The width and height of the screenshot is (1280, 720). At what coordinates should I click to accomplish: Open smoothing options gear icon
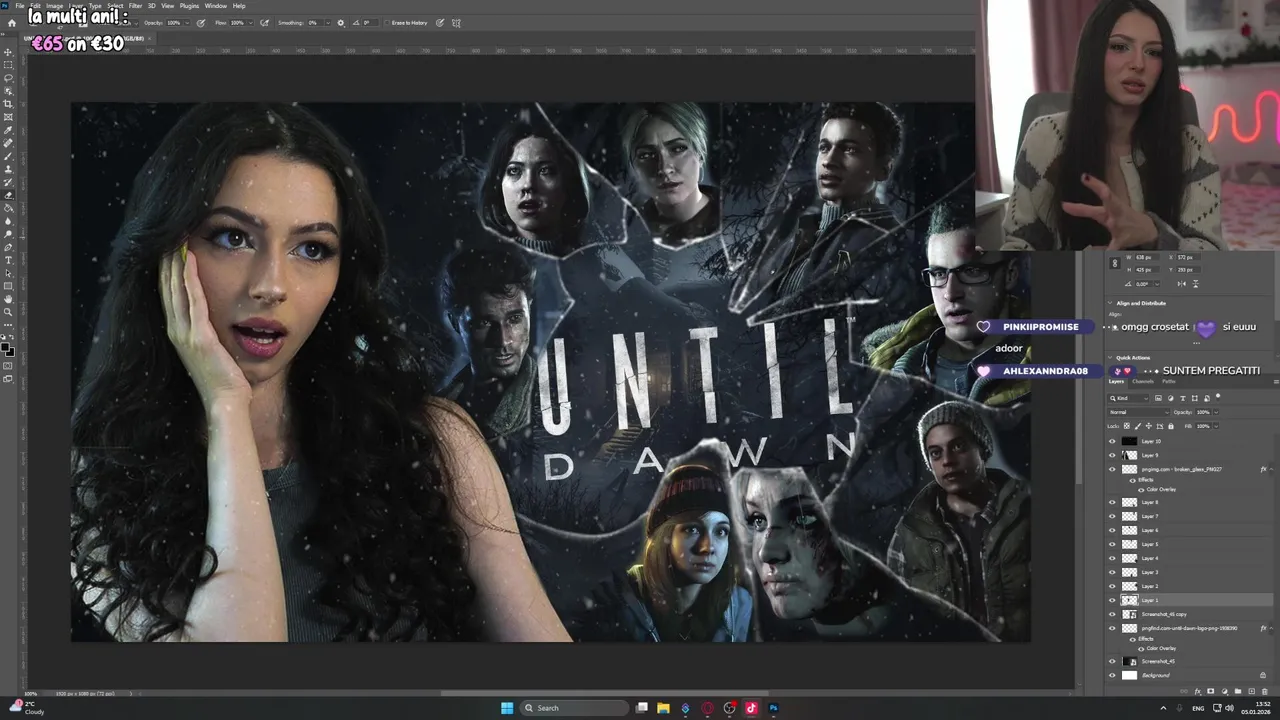(340, 23)
